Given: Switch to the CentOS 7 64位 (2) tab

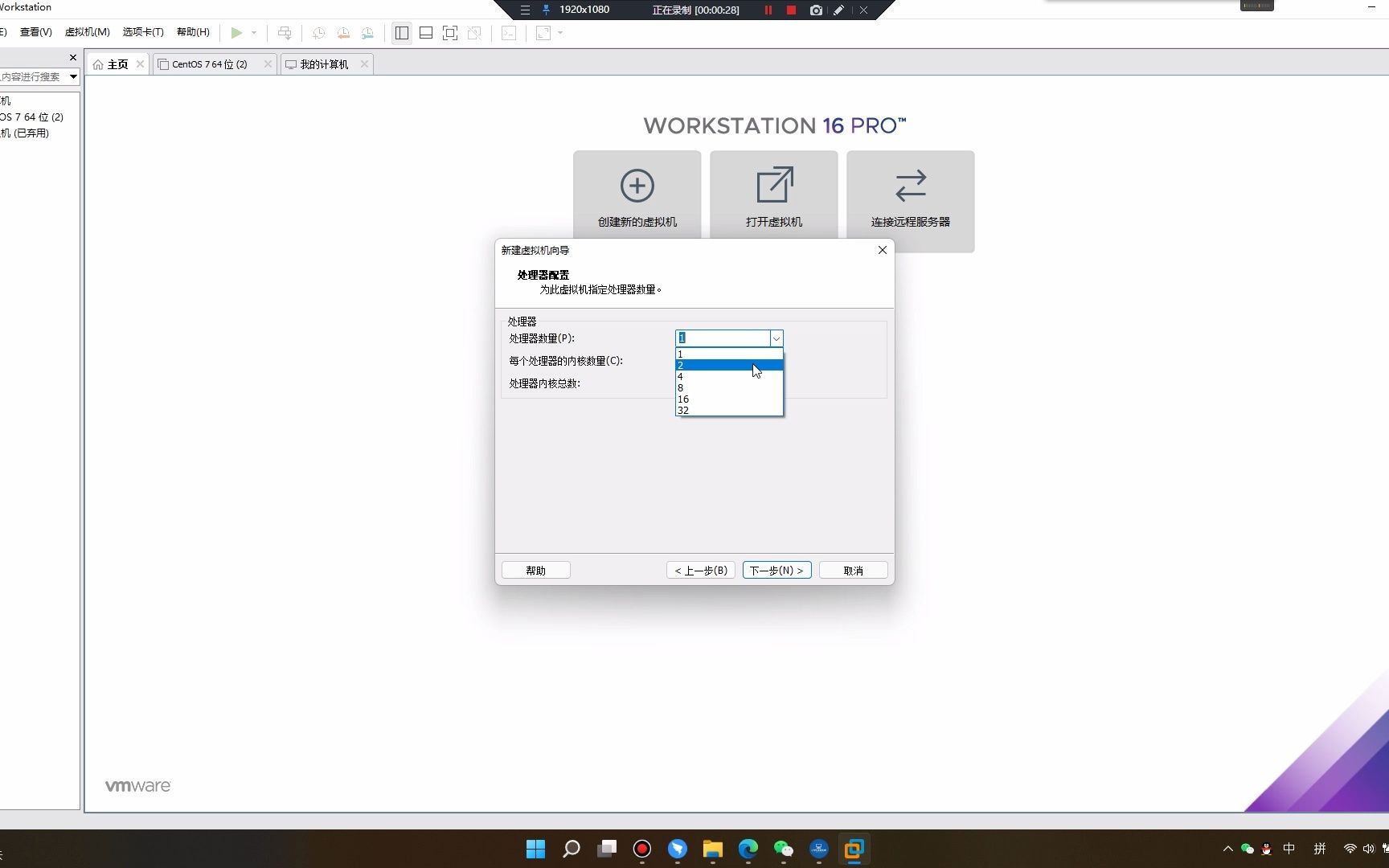Looking at the screenshot, I should pyautogui.click(x=209, y=63).
